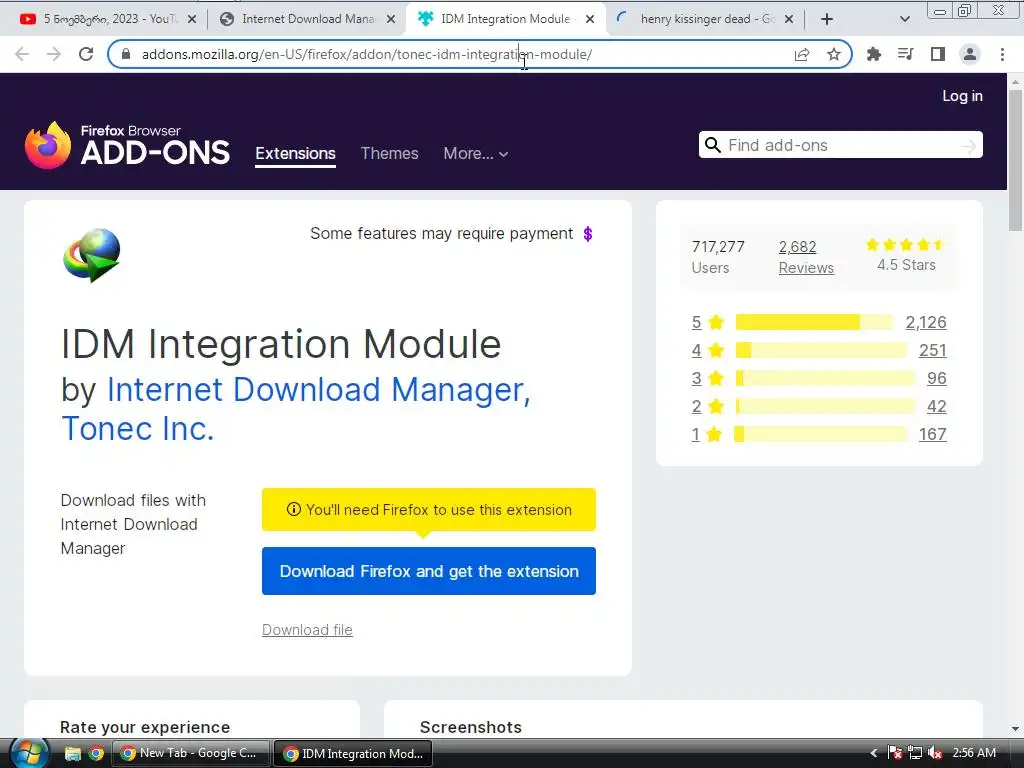Screen dimensions: 1024x768
Task: Open the 42 two-star reviews count
Action: click(936, 406)
